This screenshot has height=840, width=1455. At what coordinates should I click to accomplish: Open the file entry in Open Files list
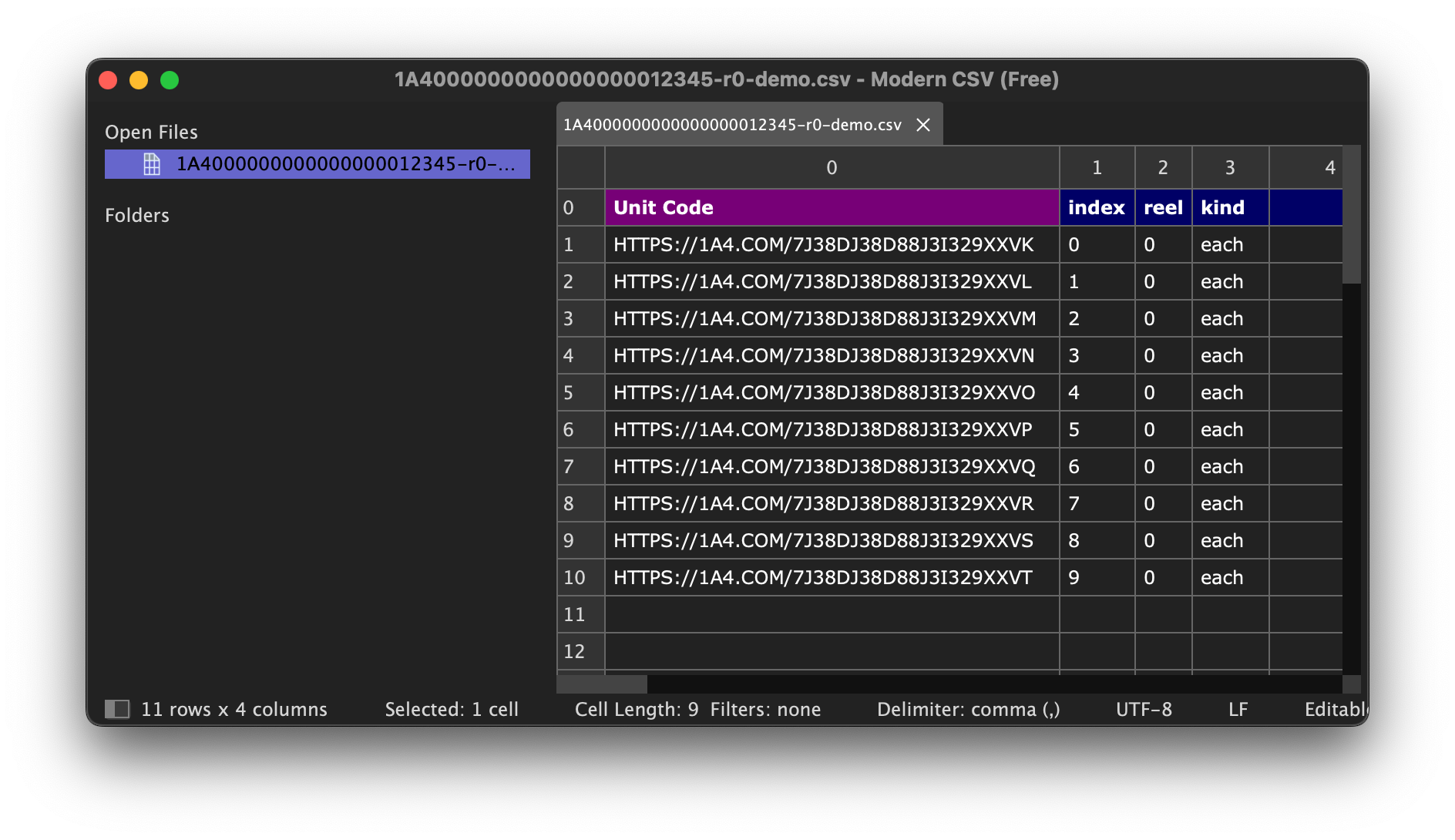345,164
